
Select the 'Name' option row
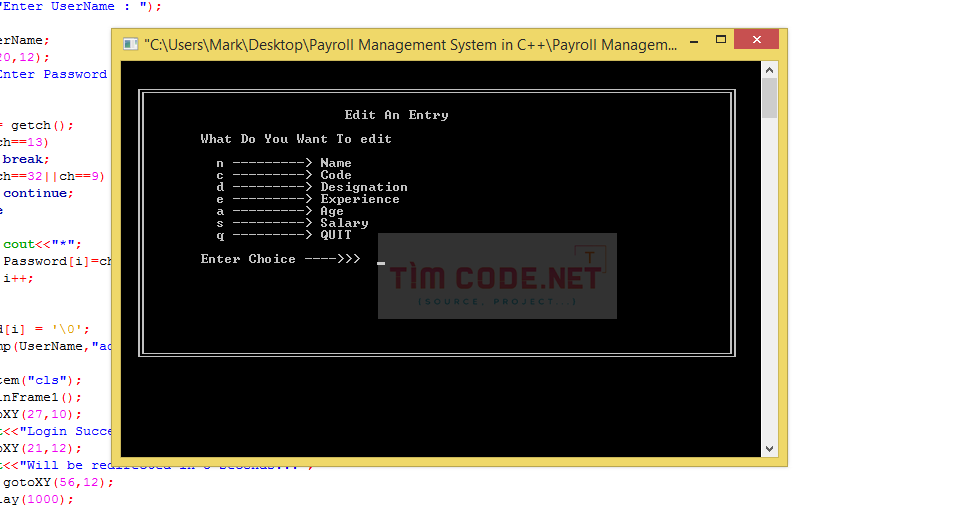click(x=284, y=163)
